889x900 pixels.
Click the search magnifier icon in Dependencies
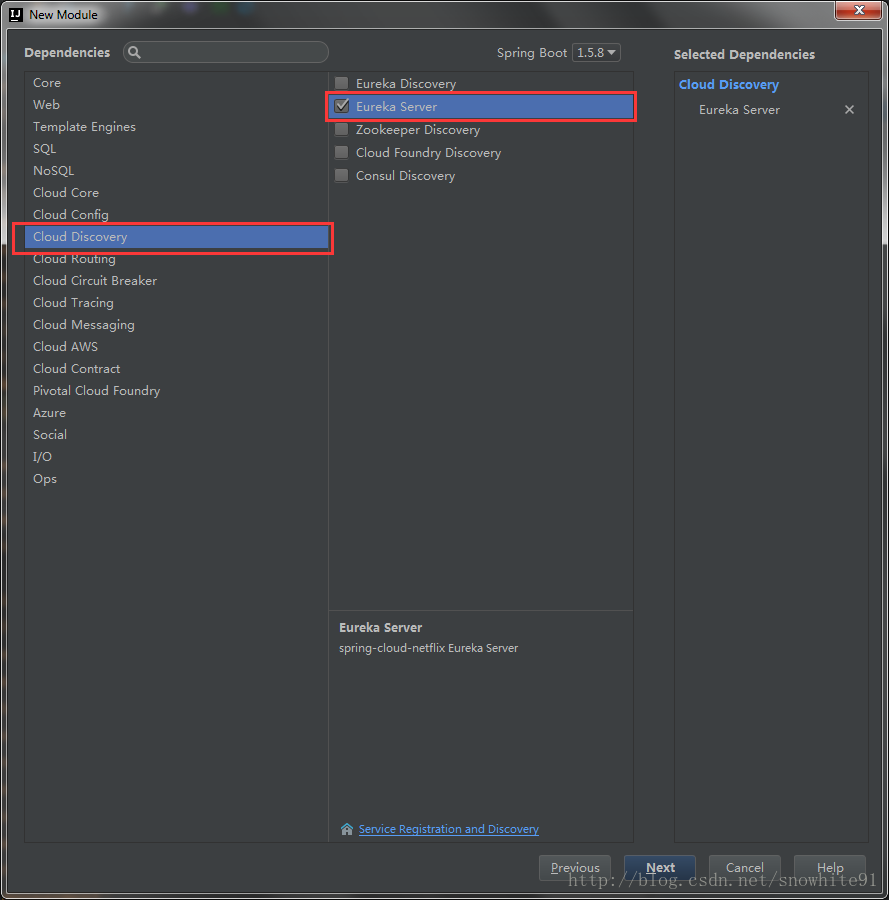(134, 52)
